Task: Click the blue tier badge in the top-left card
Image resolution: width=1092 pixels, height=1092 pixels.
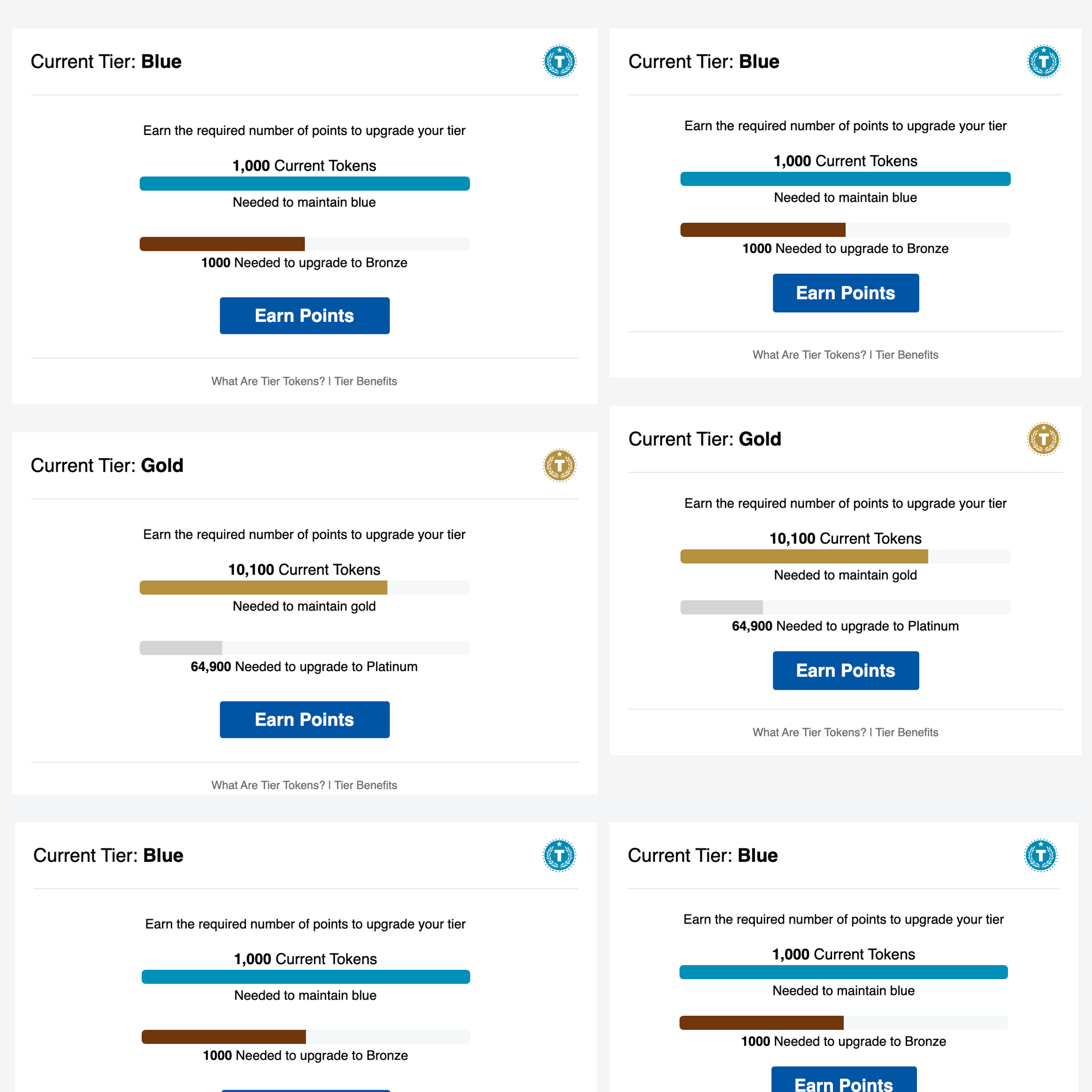Action: (x=559, y=61)
